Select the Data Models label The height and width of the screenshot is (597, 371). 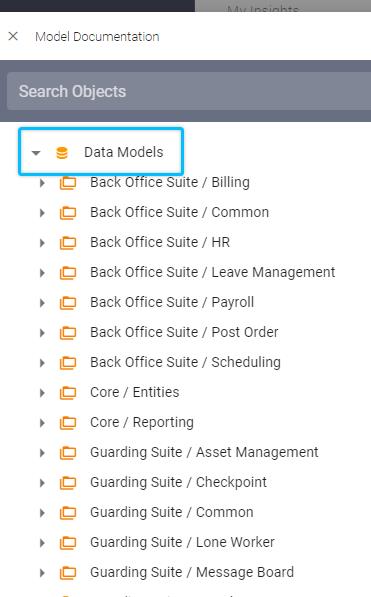123,152
